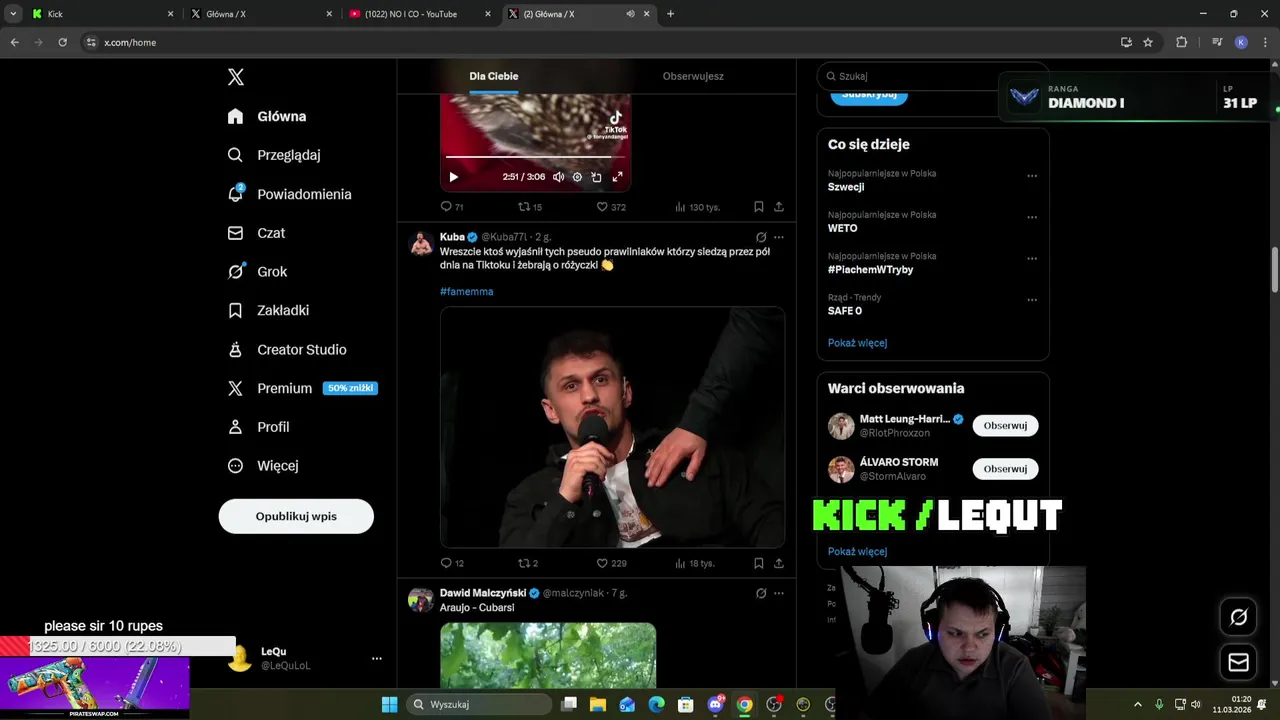Follow ÁLVARO STORM with Obserwuj
The height and width of the screenshot is (720, 1280).
[1005, 469]
